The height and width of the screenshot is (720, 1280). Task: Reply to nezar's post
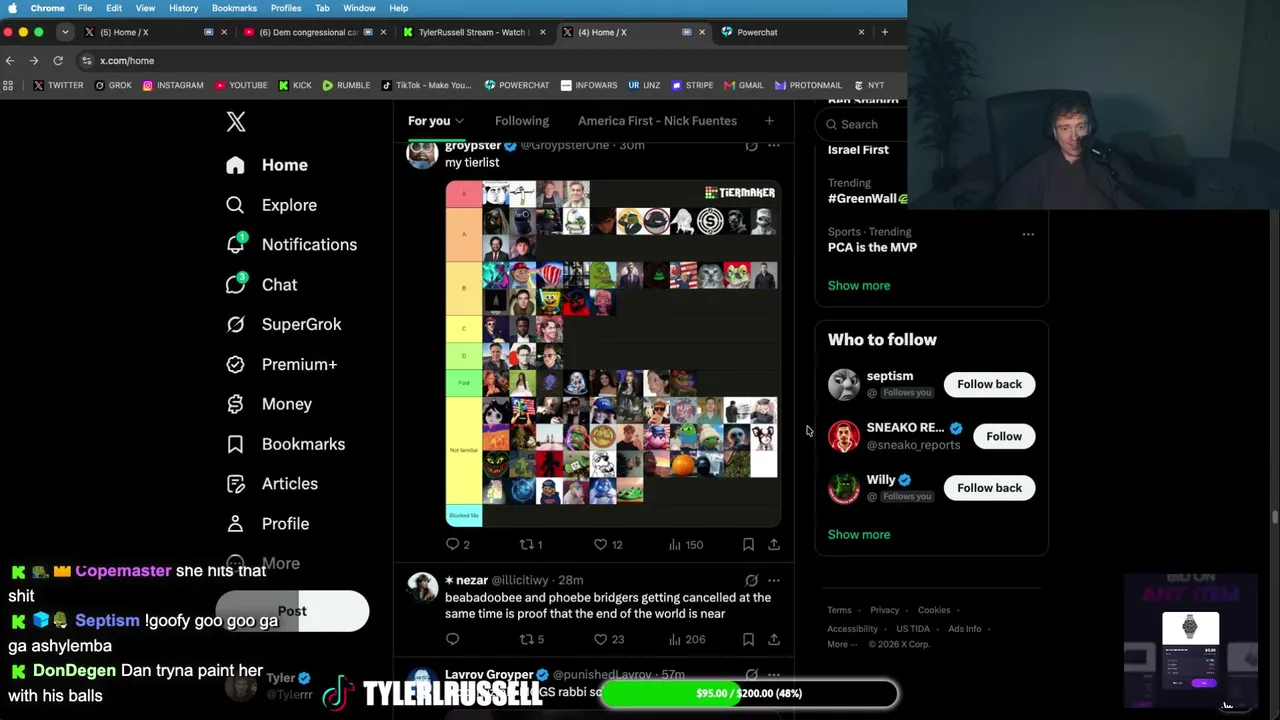(x=453, y=639)
